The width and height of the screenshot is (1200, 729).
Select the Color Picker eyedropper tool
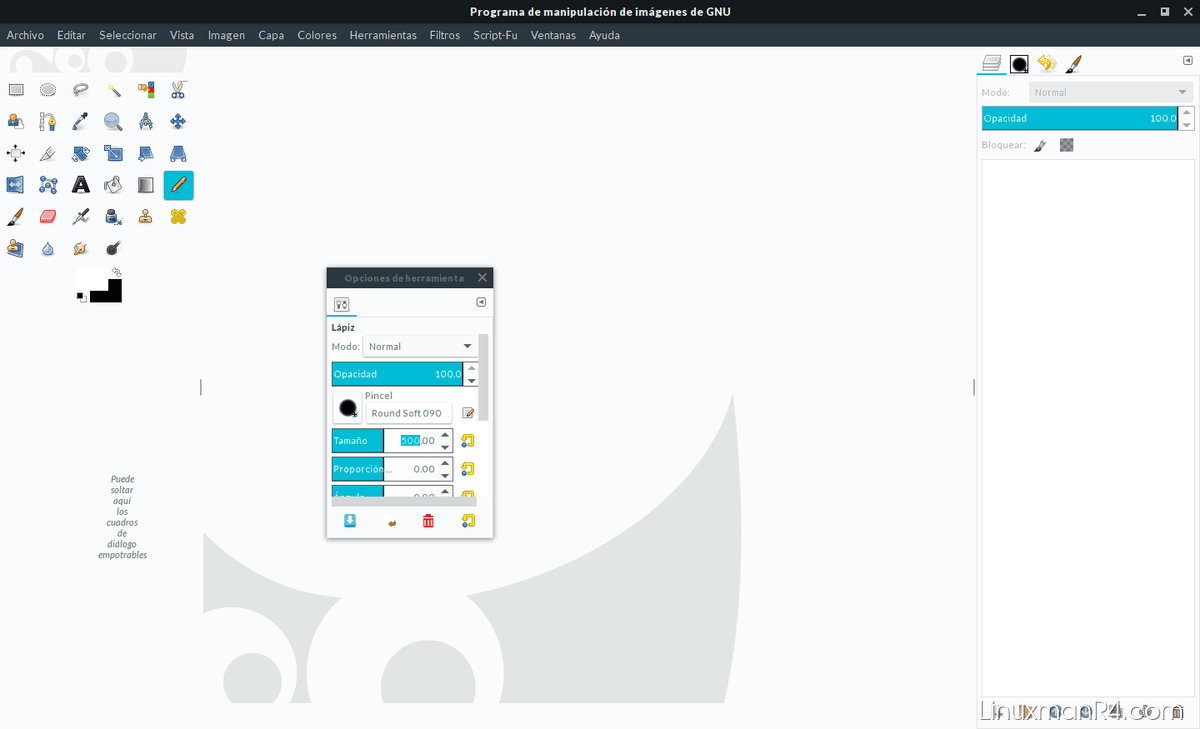pos(81,122)
